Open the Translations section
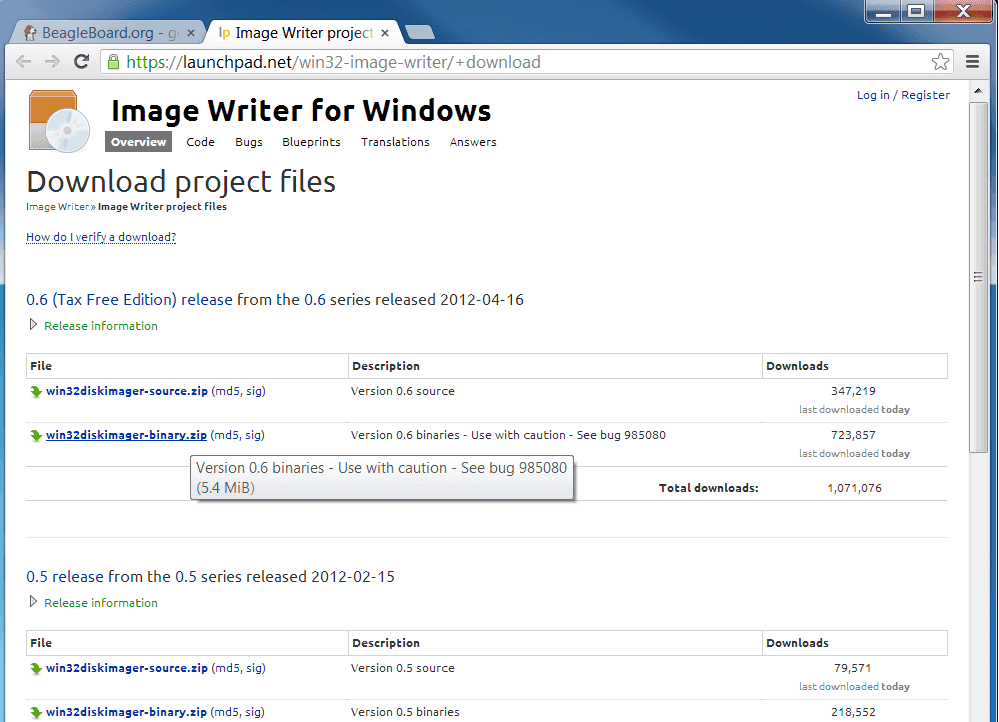The image size is (999, 722). point(395,142)
